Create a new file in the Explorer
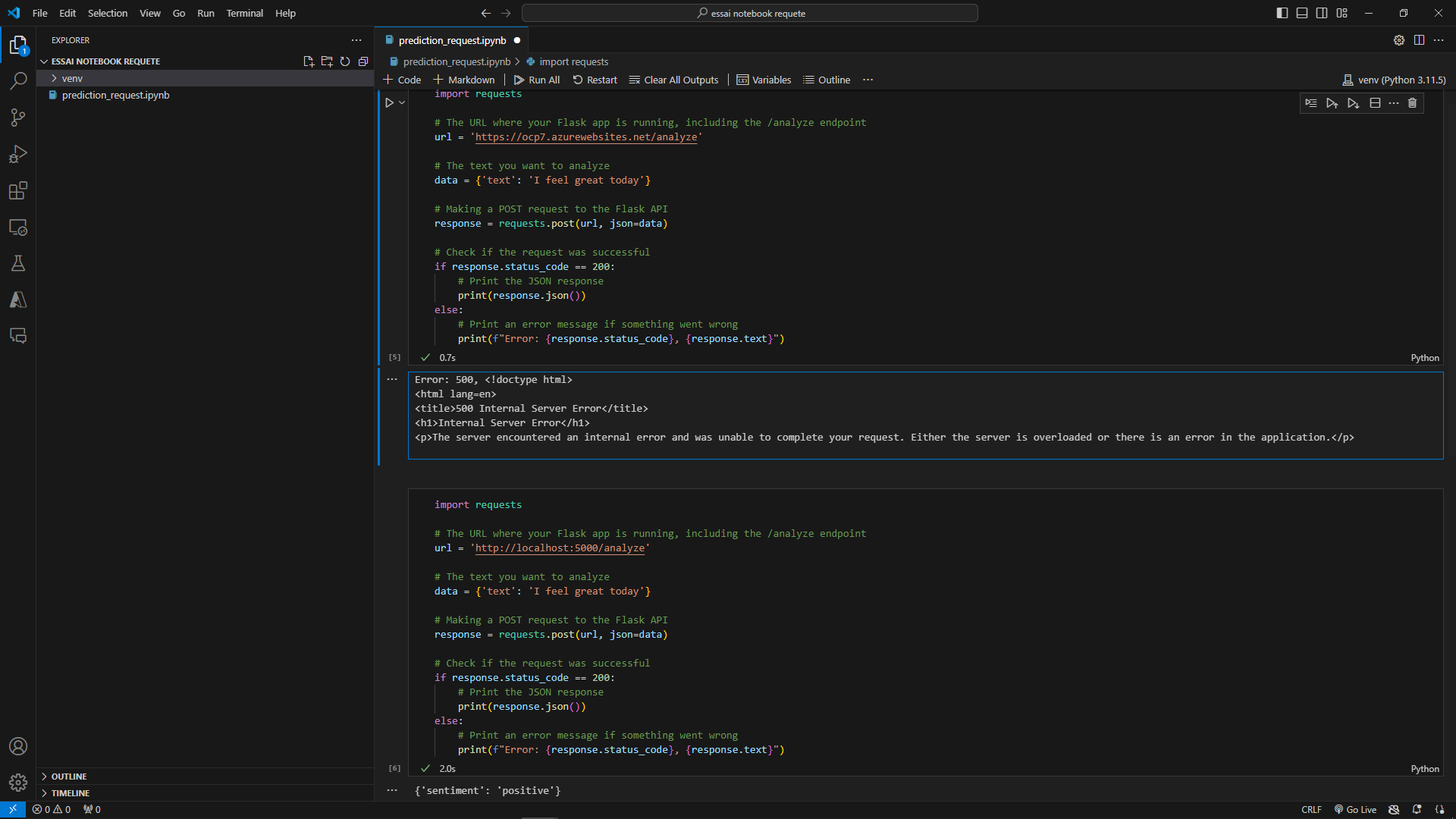Image resolution: width=1456 pixels, height=819 pixels. pyautogui.click(x=309, y=61)
